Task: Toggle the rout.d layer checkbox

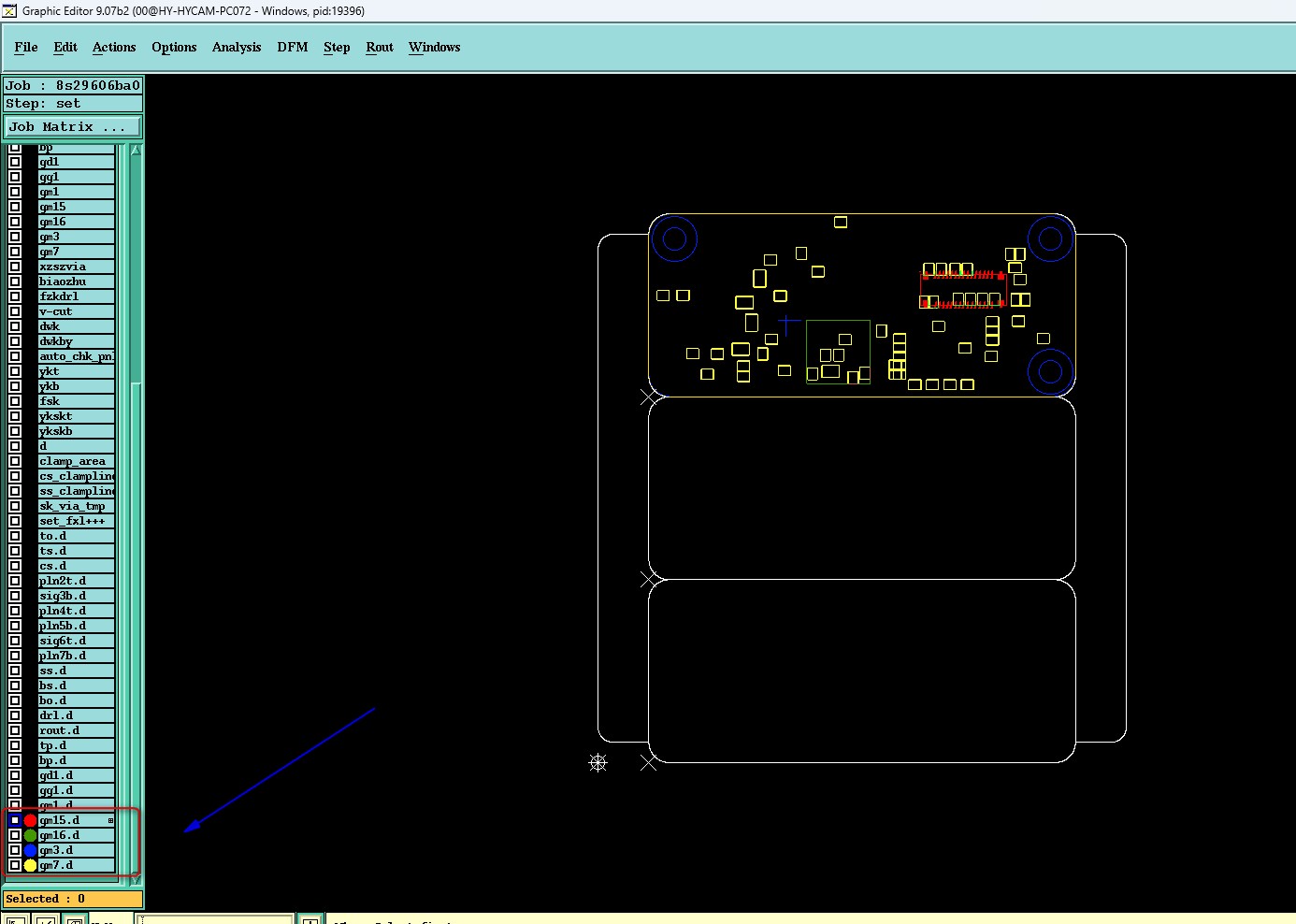Action: tap(15, 730)
